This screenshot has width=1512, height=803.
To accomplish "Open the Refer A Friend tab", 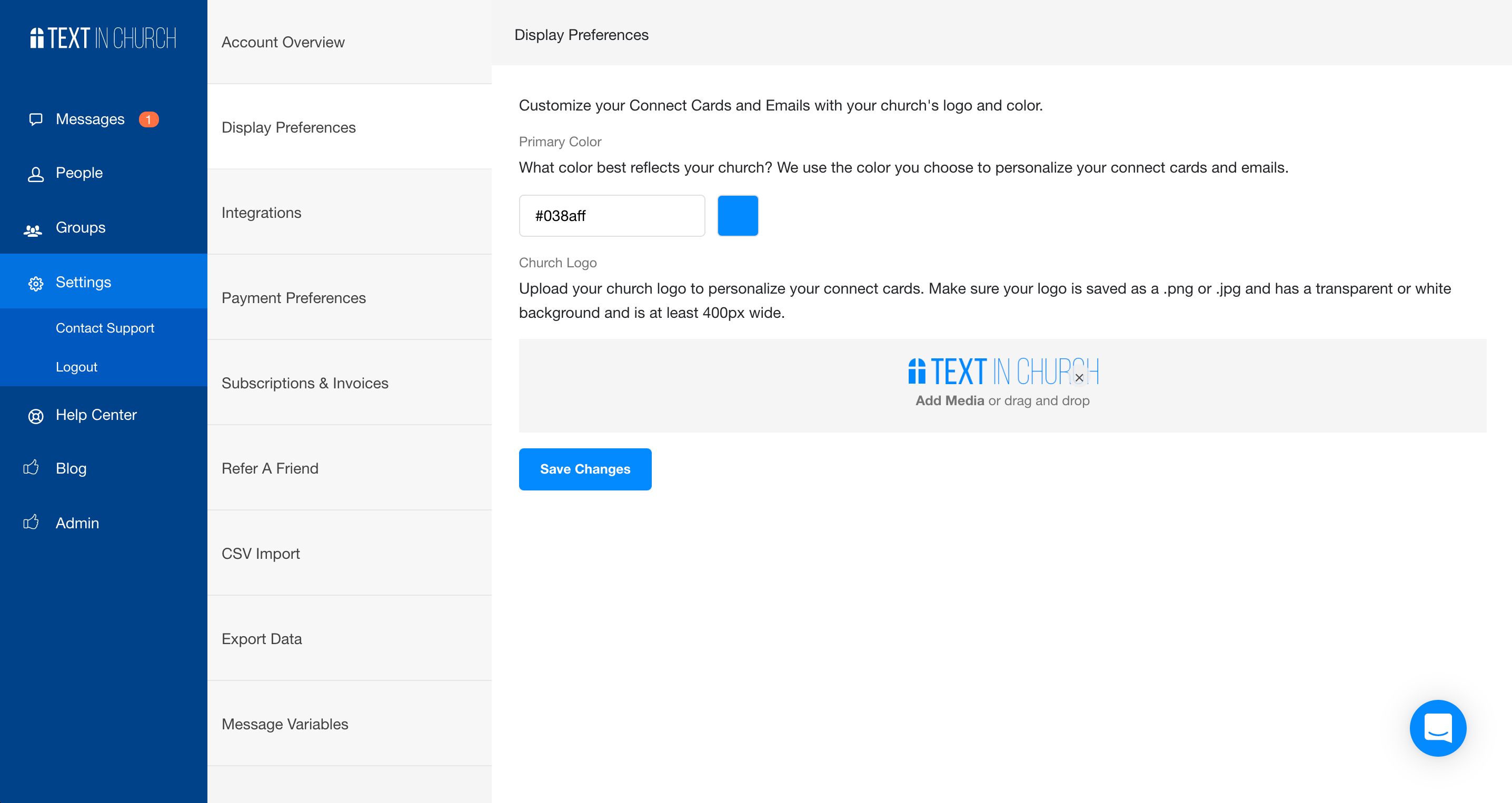I will (349, 468).
